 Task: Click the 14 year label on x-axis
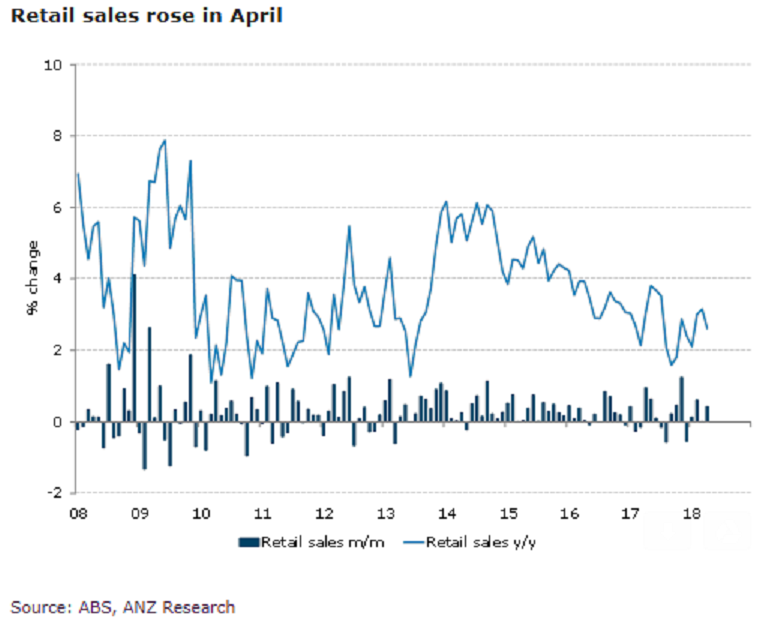point(447,514)
